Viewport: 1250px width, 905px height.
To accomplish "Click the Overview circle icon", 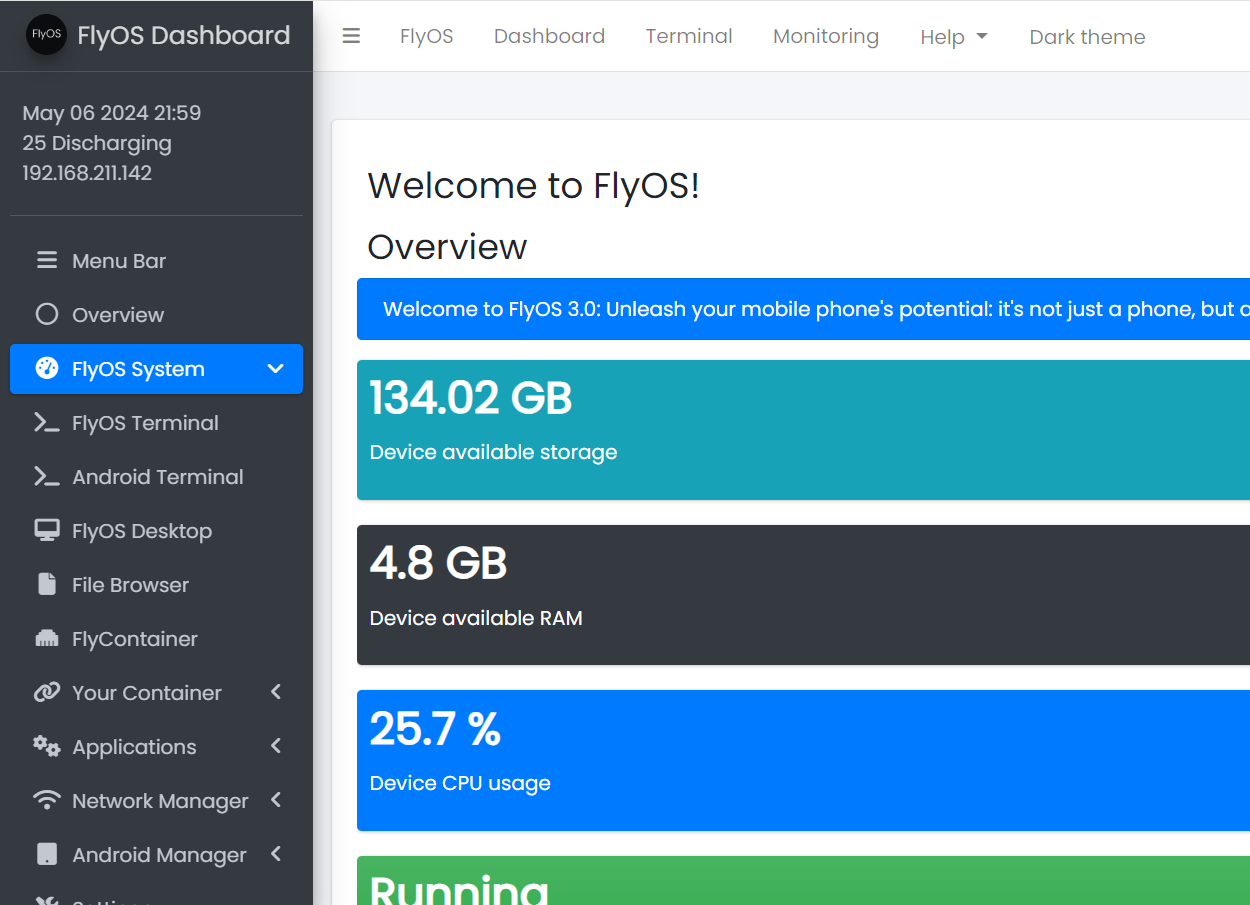I will point(47,315).
